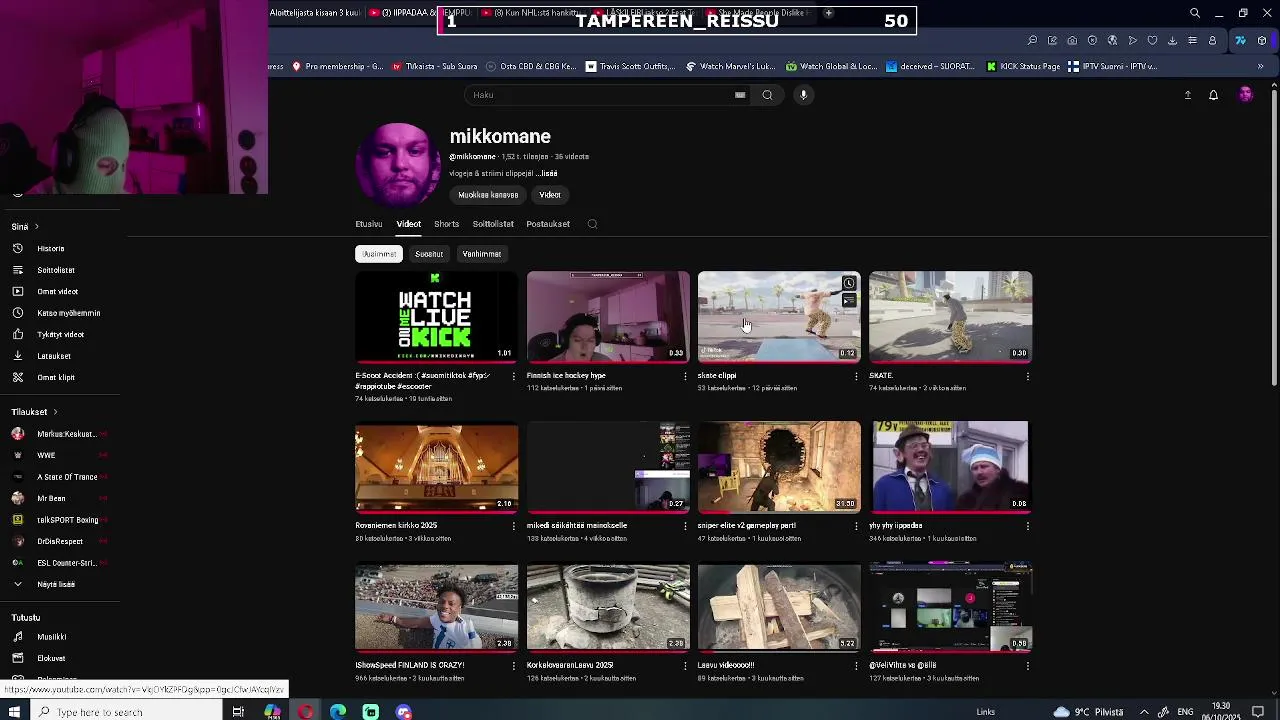Open YouTube notifications bell
Viewport: 1280px width, 720px height.
pos(1213,95)
